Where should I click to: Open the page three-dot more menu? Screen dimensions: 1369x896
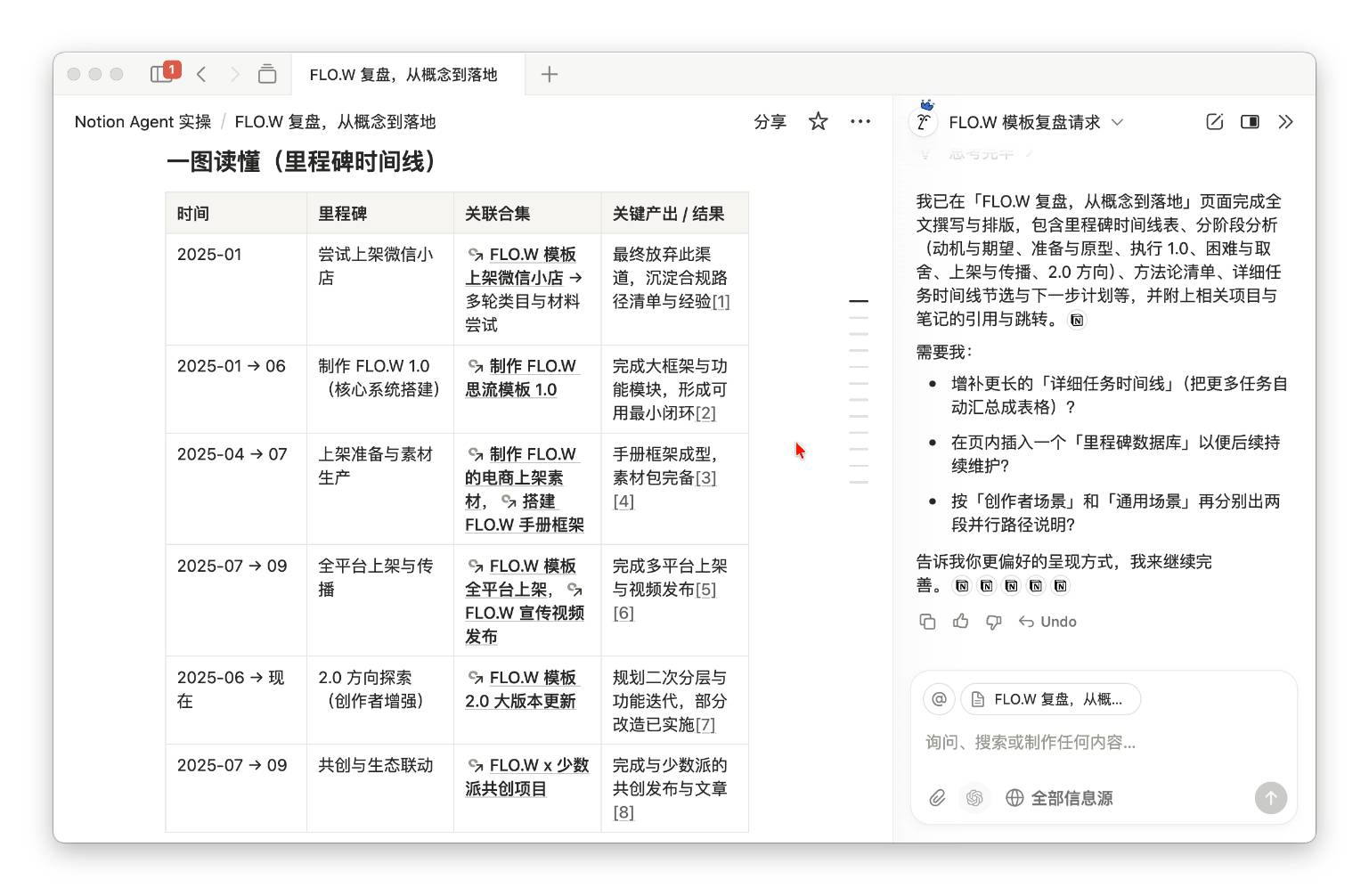pos(860,121)
